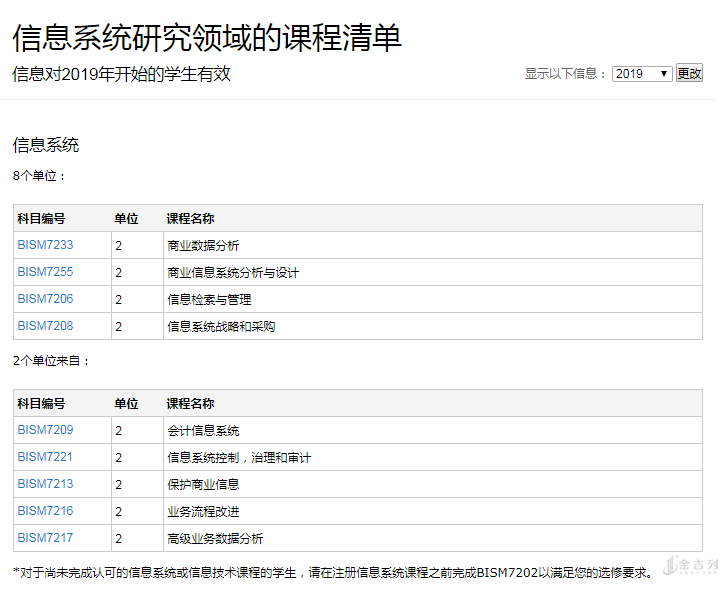
Task: Open the BISM7206 course link
Action: [x=45, y=299]
